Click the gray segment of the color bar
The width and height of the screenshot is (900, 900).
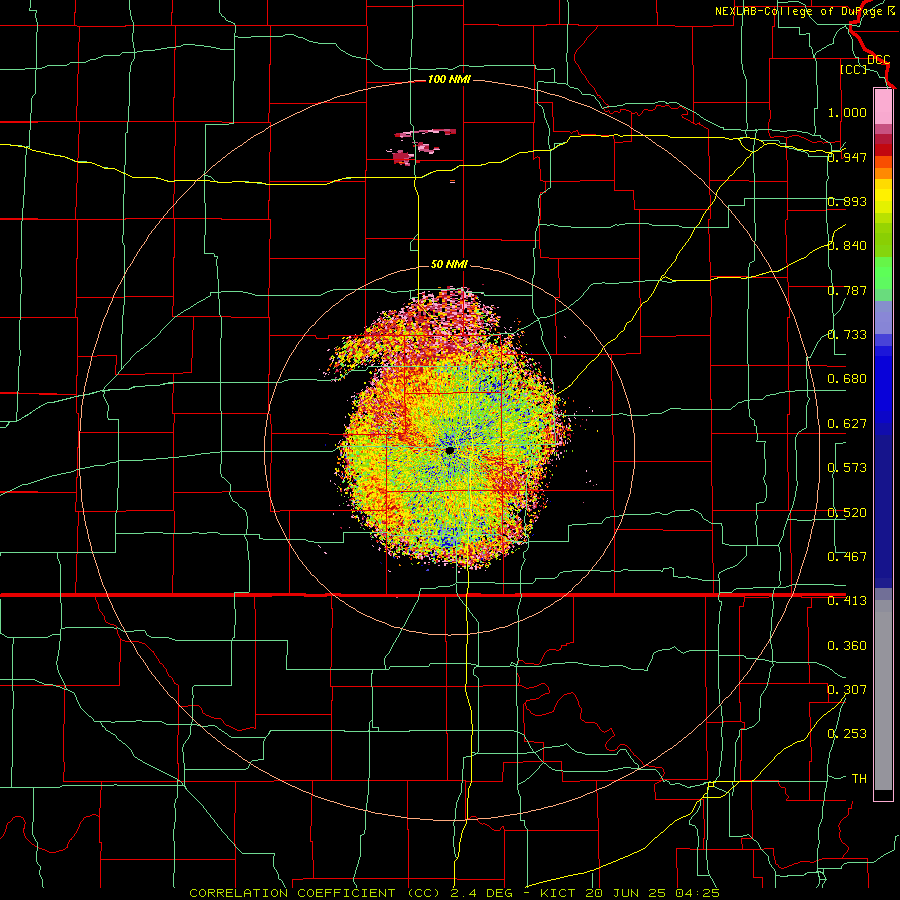point(883,695)
